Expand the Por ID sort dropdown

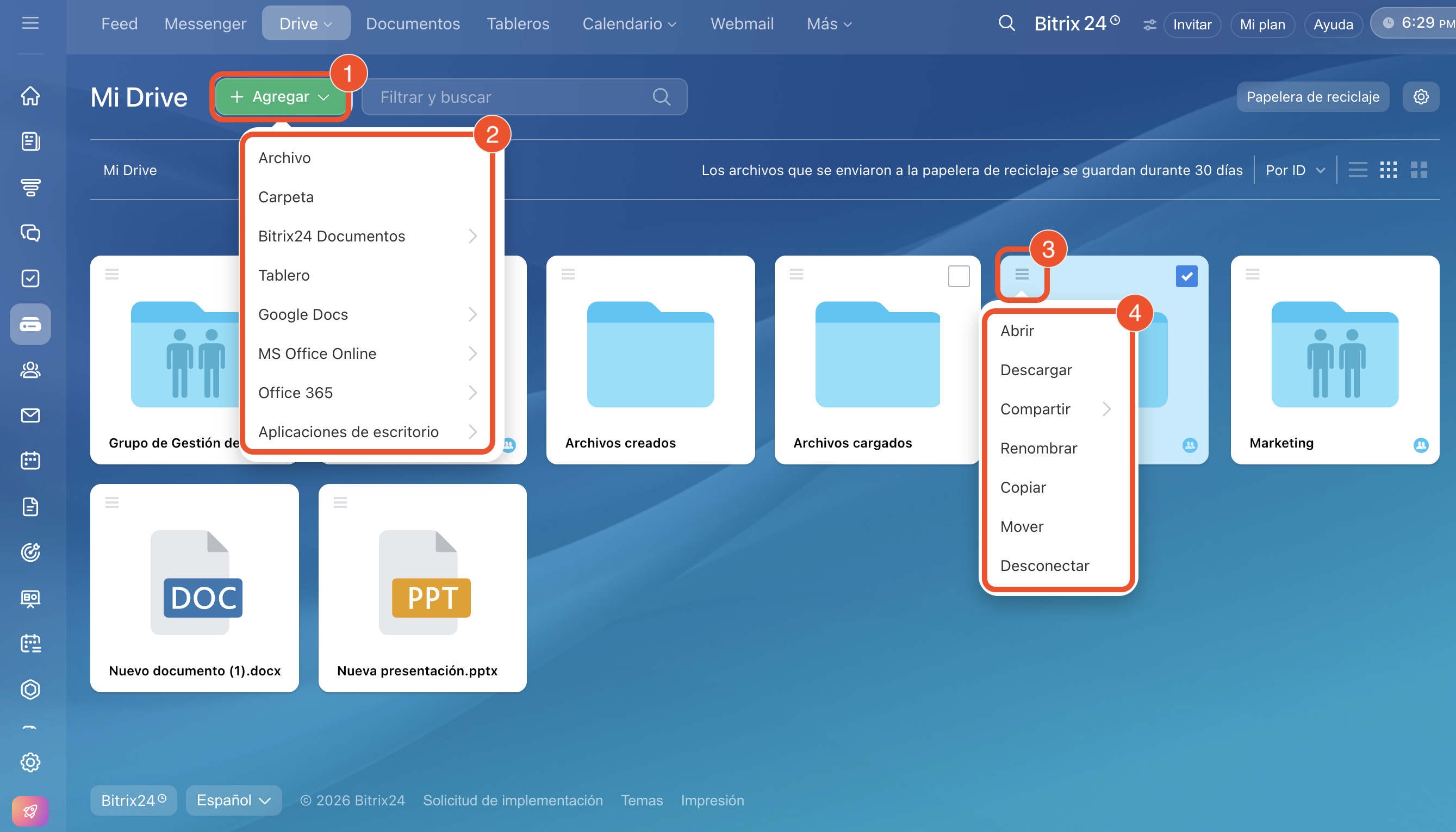(1295, 170)
